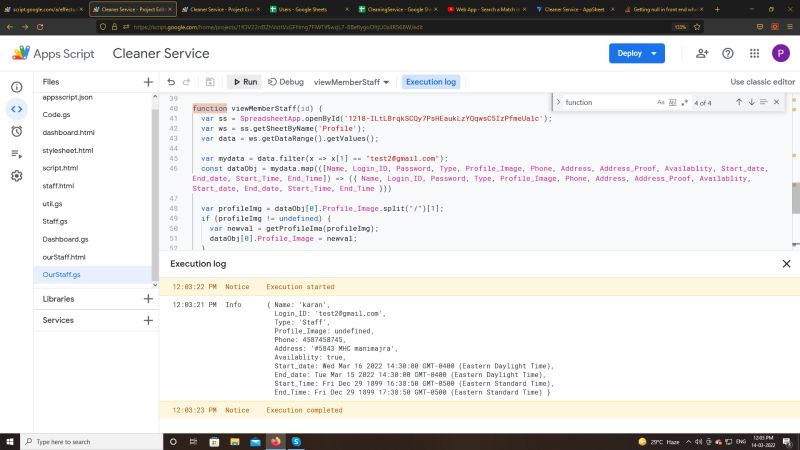The height and width of the screenshot is (450, 800).
Task: Add a library with plus icon
Action: [x=148, y=299]
